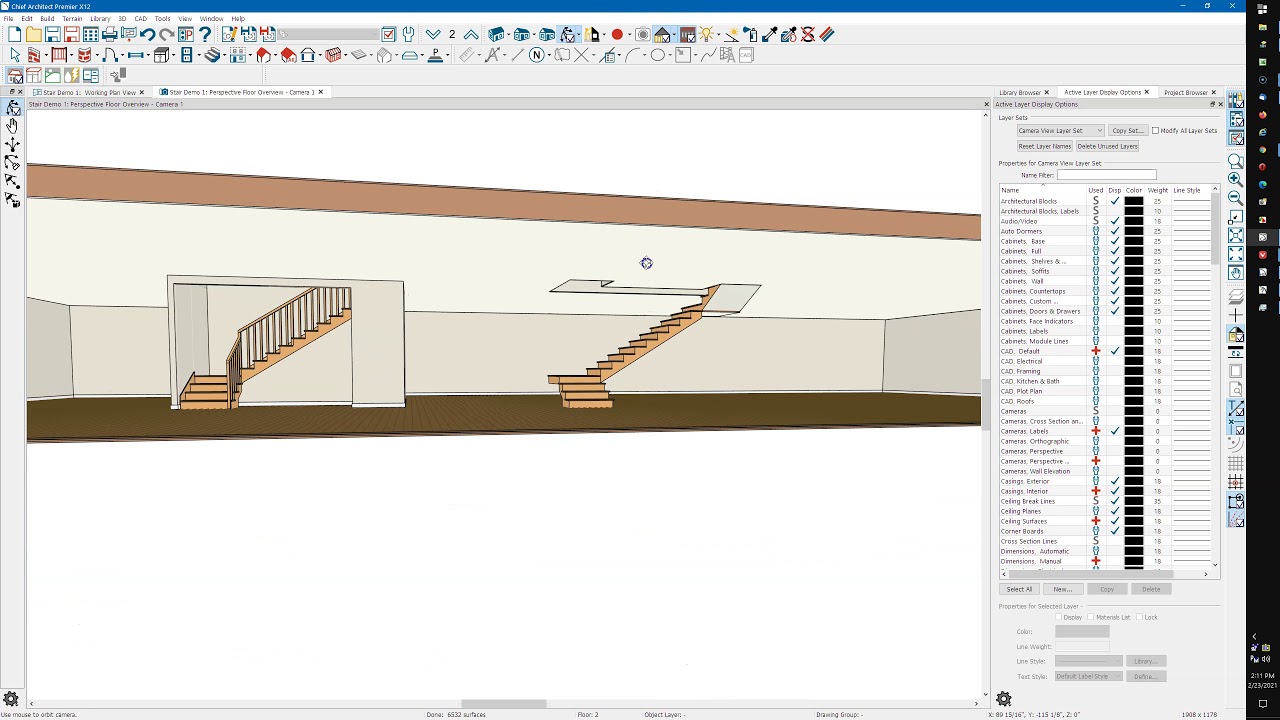Expand the dropdown arrow beside the oval tool

click(x=670, y=55)
